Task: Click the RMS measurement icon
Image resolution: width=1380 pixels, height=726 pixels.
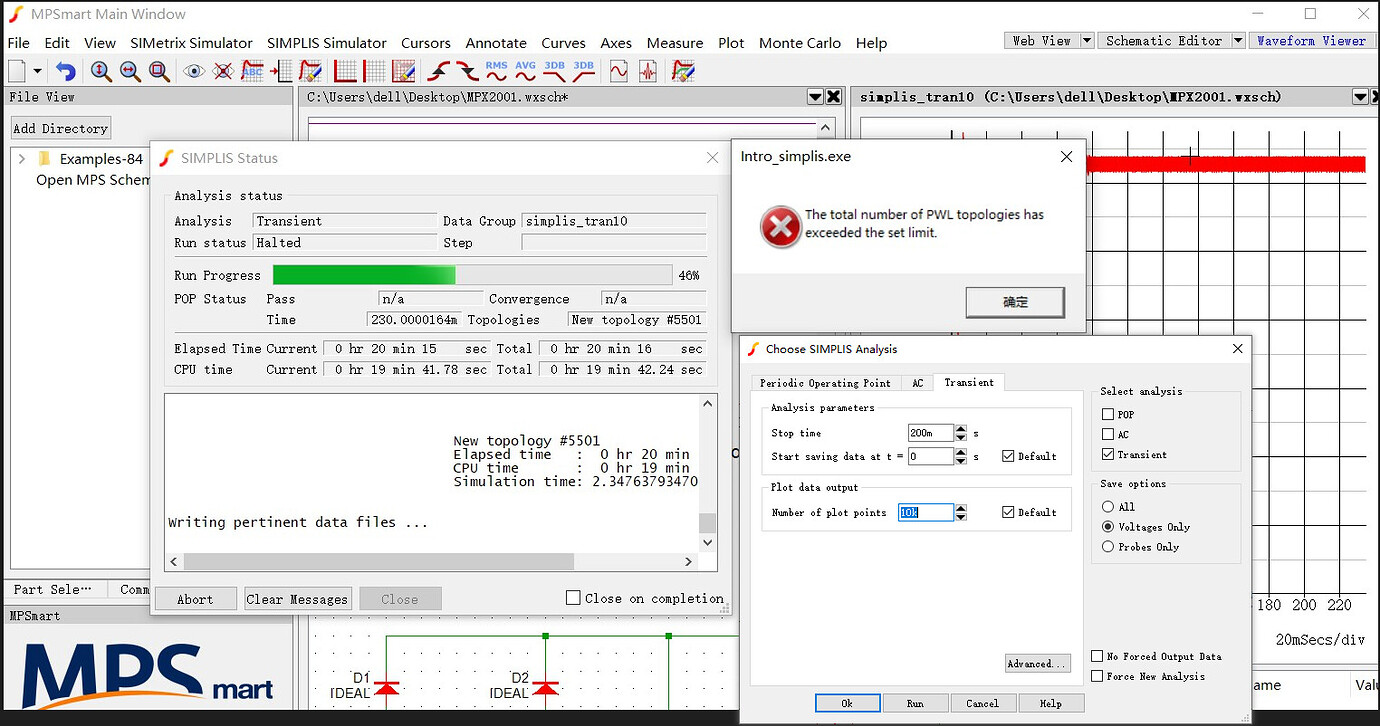Action: click(496, 71)
